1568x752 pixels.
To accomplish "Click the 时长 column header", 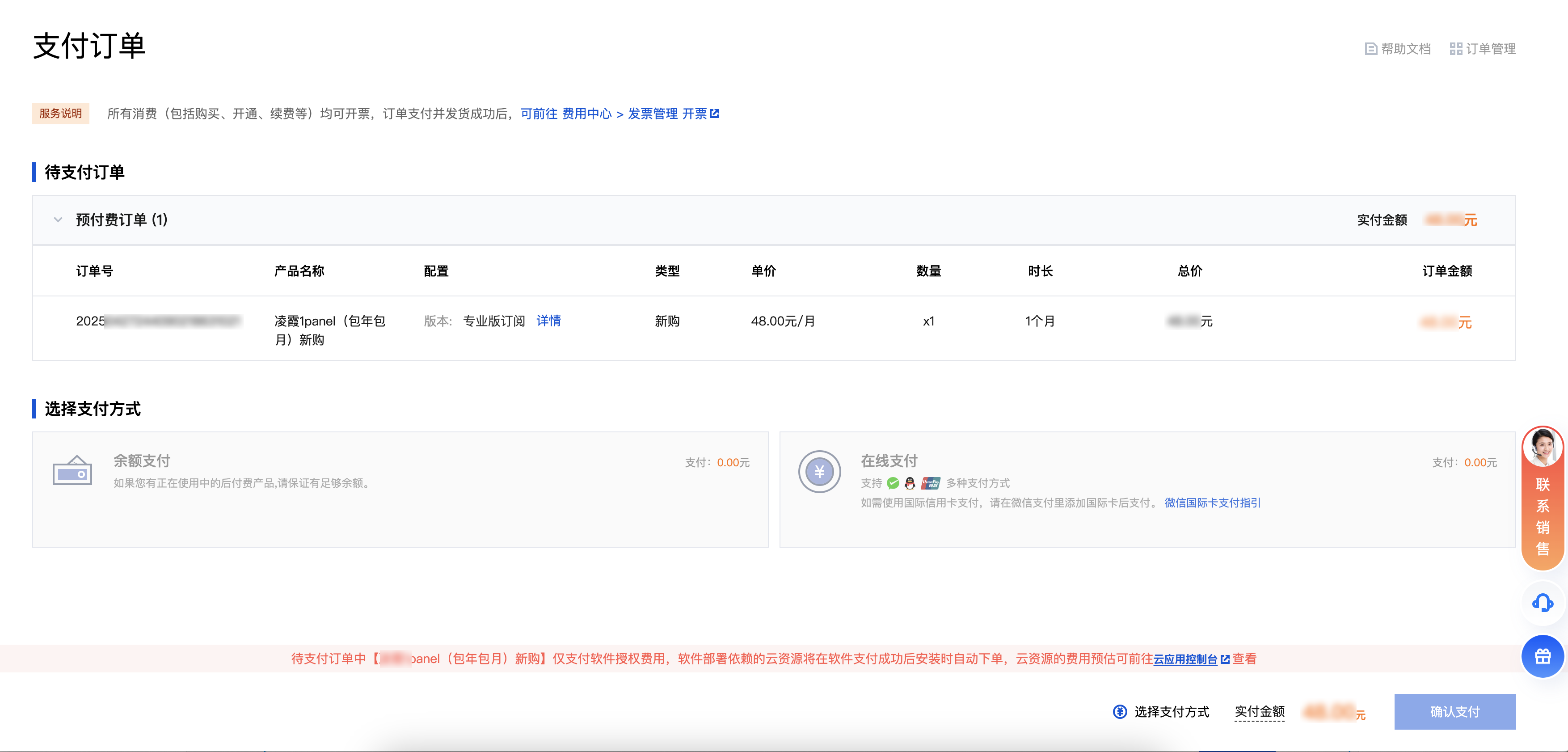I will pos(1040,271).
